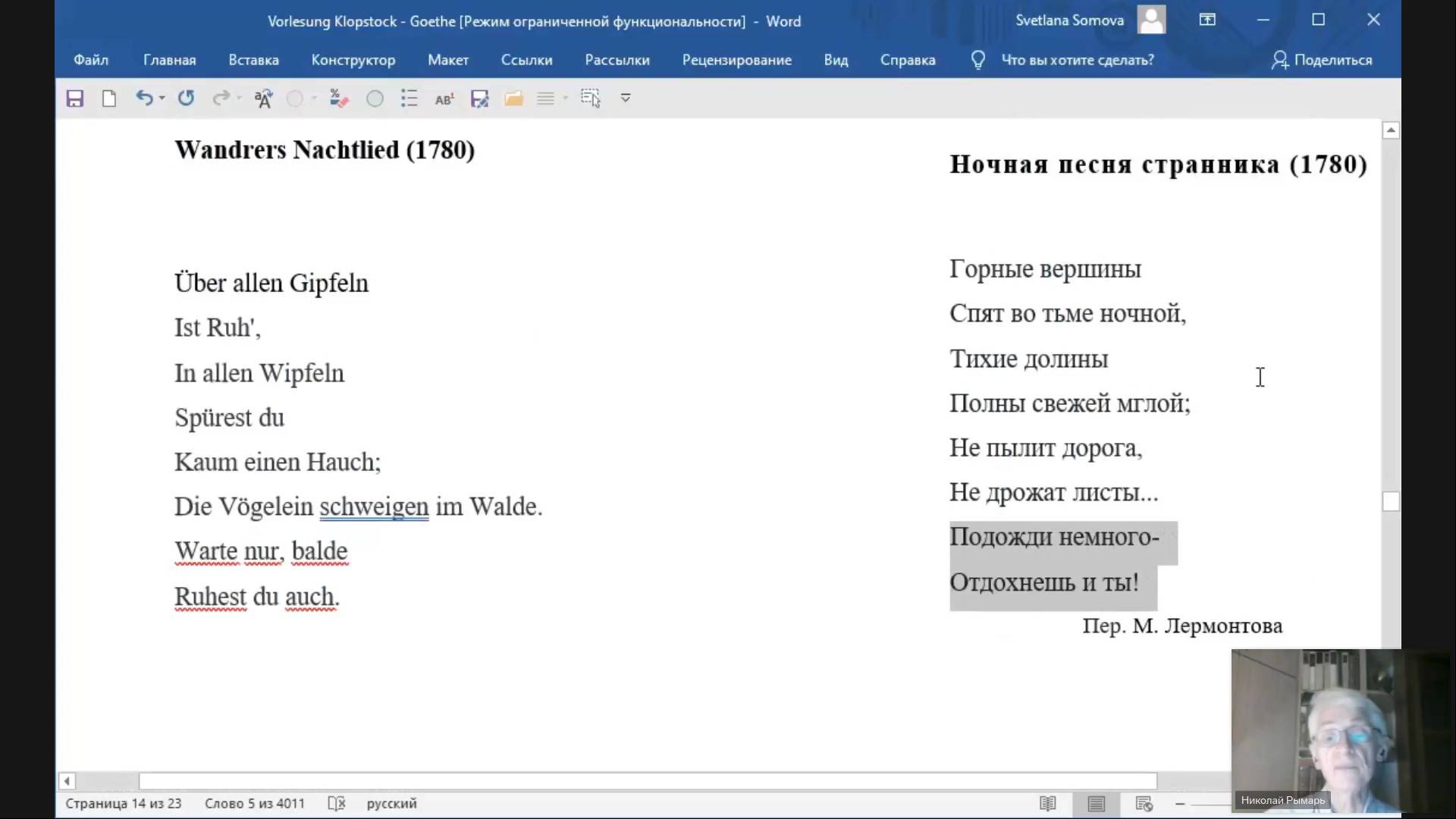This screenshot has height=819, width=1456.
Task: Open the Рецензирование ribbon tab
Action: [736, 60]
